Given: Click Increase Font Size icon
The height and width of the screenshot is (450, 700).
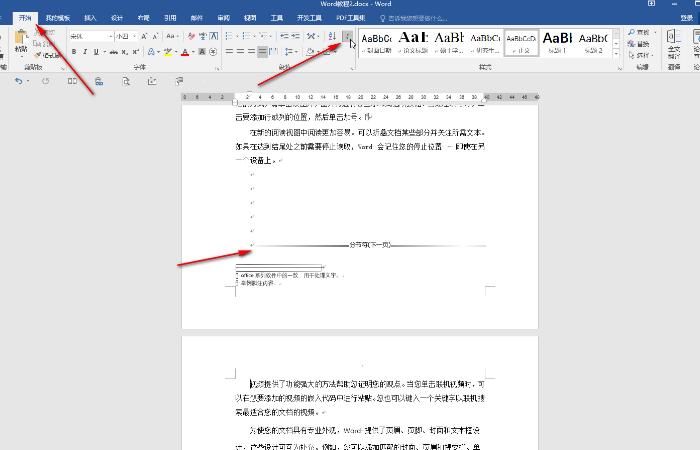Looking at the screenshot, I should tap(144, 36).
